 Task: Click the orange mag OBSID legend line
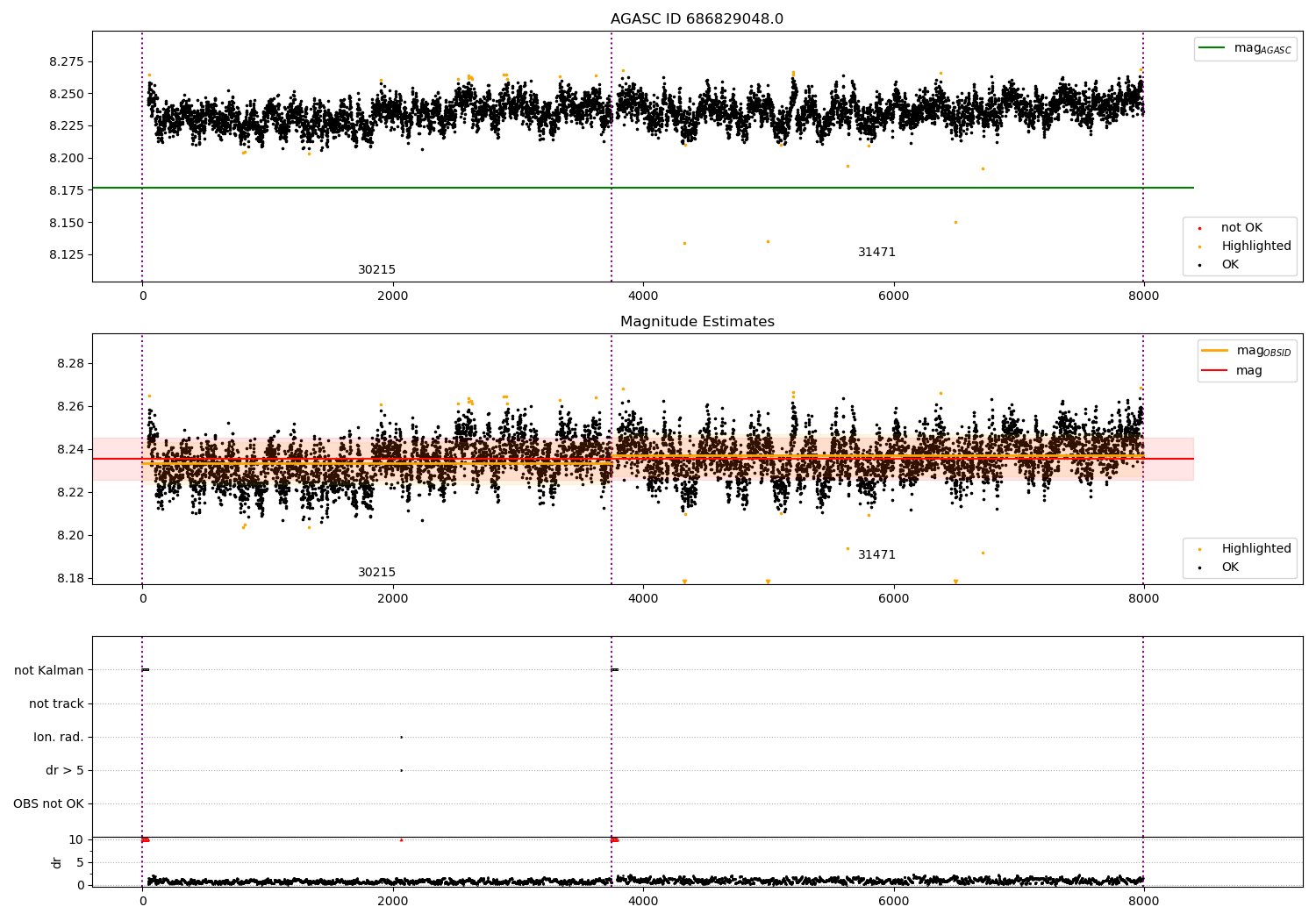pos(1215,351)
